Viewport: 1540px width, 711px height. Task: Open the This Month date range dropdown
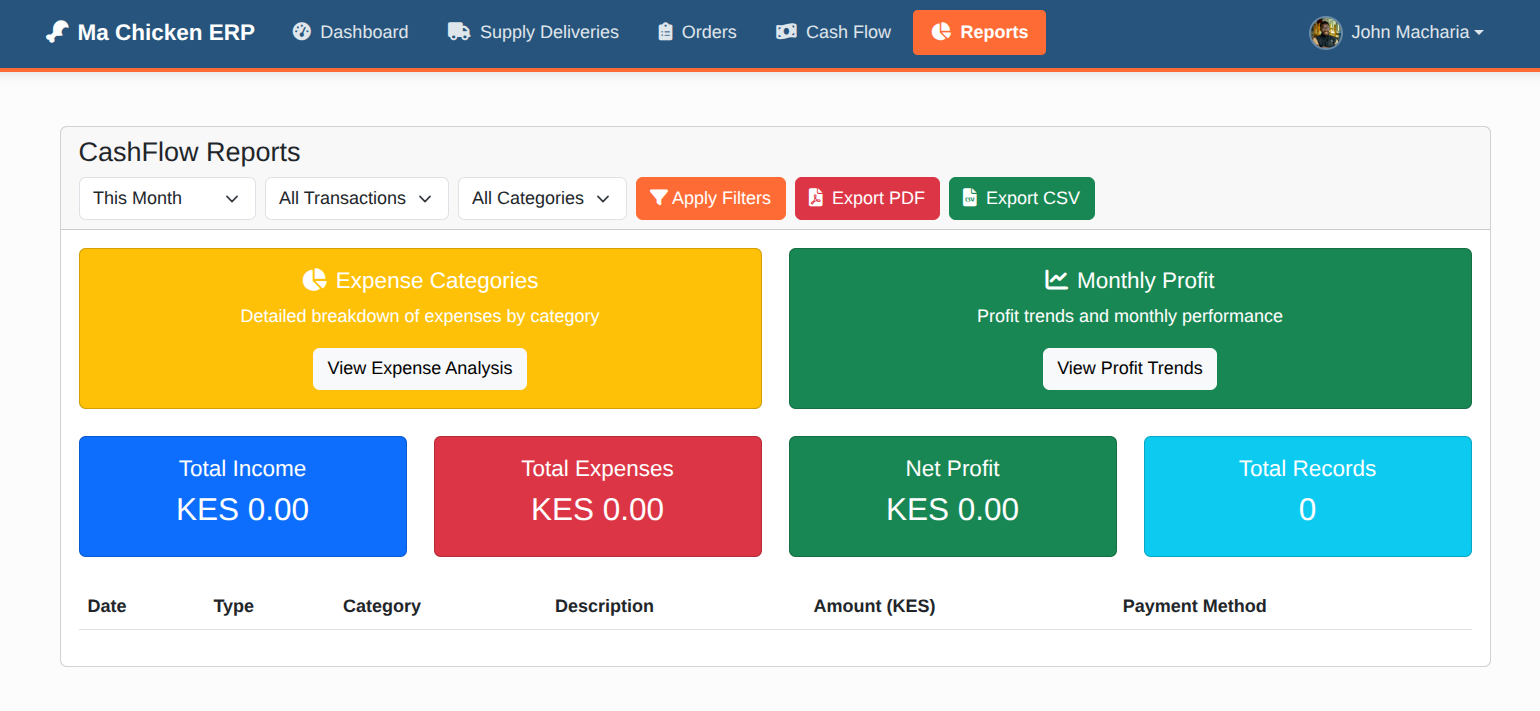[166, 198]
